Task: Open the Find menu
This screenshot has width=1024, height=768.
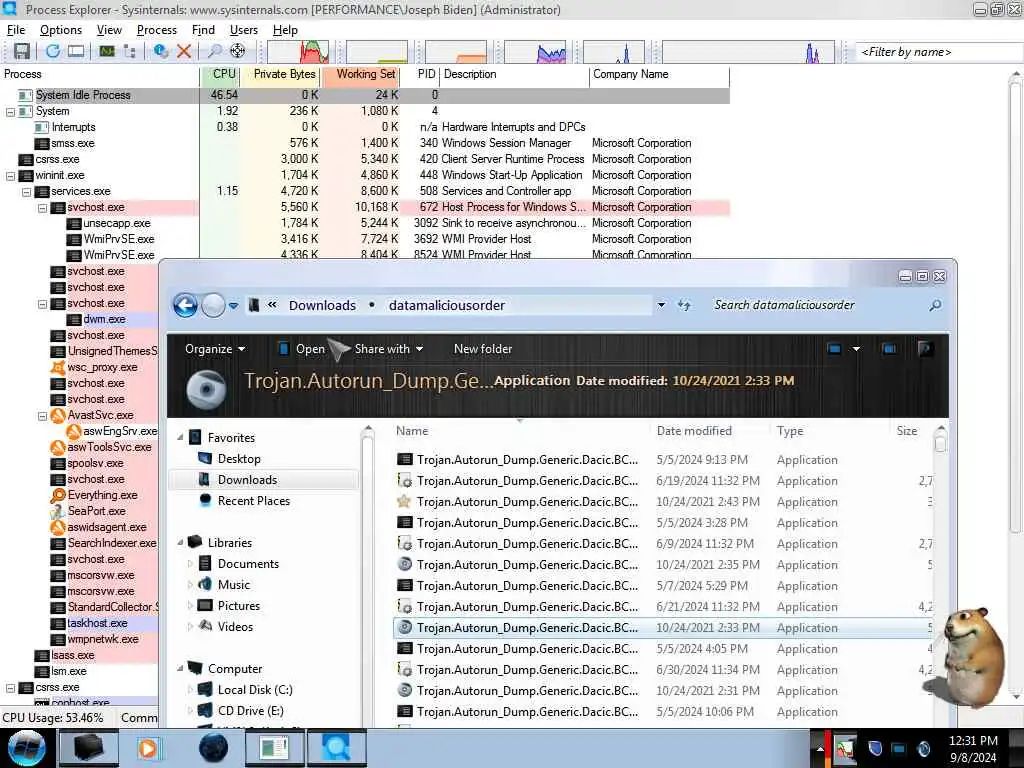Action: (x=203, y=30)
